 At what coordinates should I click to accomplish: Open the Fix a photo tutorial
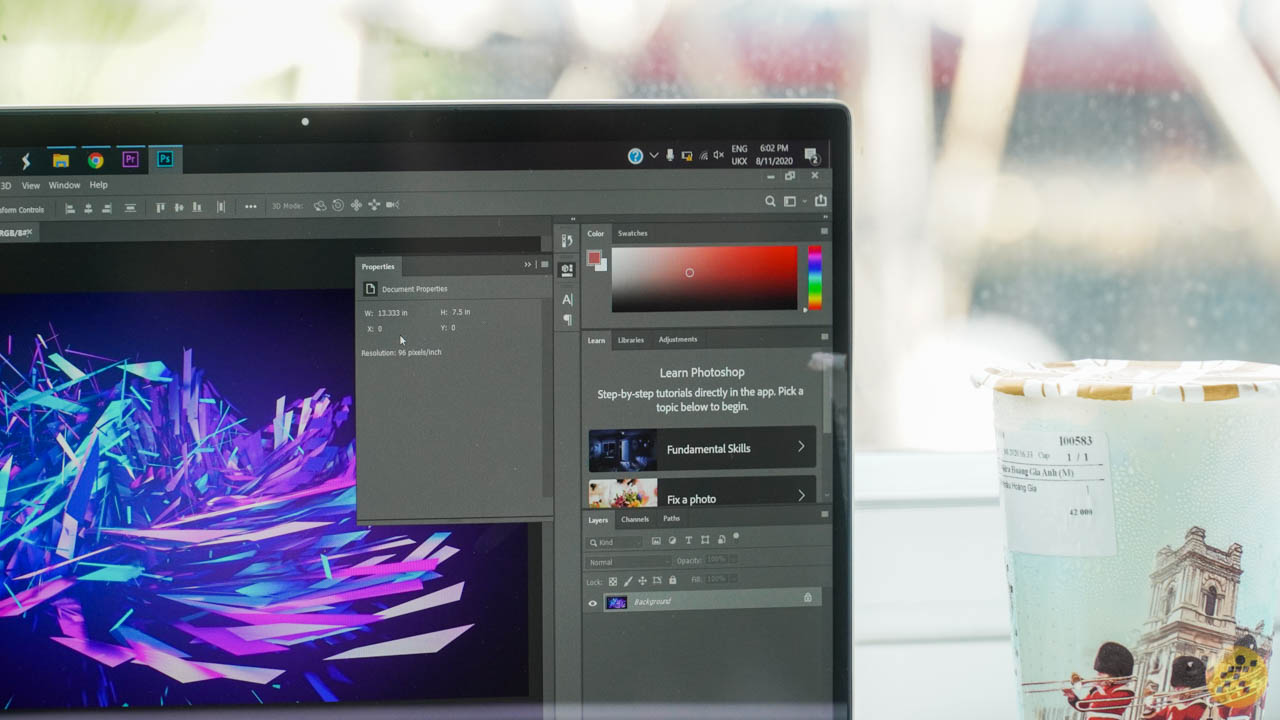tap(702, 492)
